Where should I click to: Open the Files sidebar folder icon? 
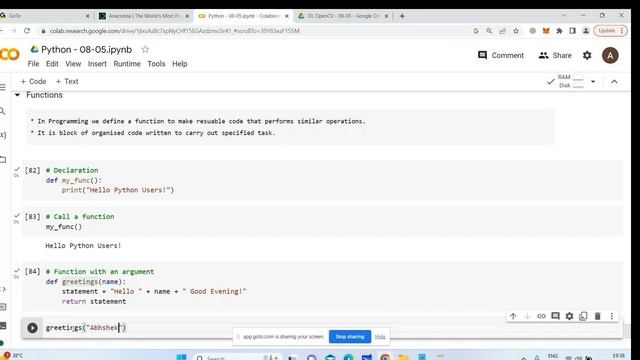3,159
